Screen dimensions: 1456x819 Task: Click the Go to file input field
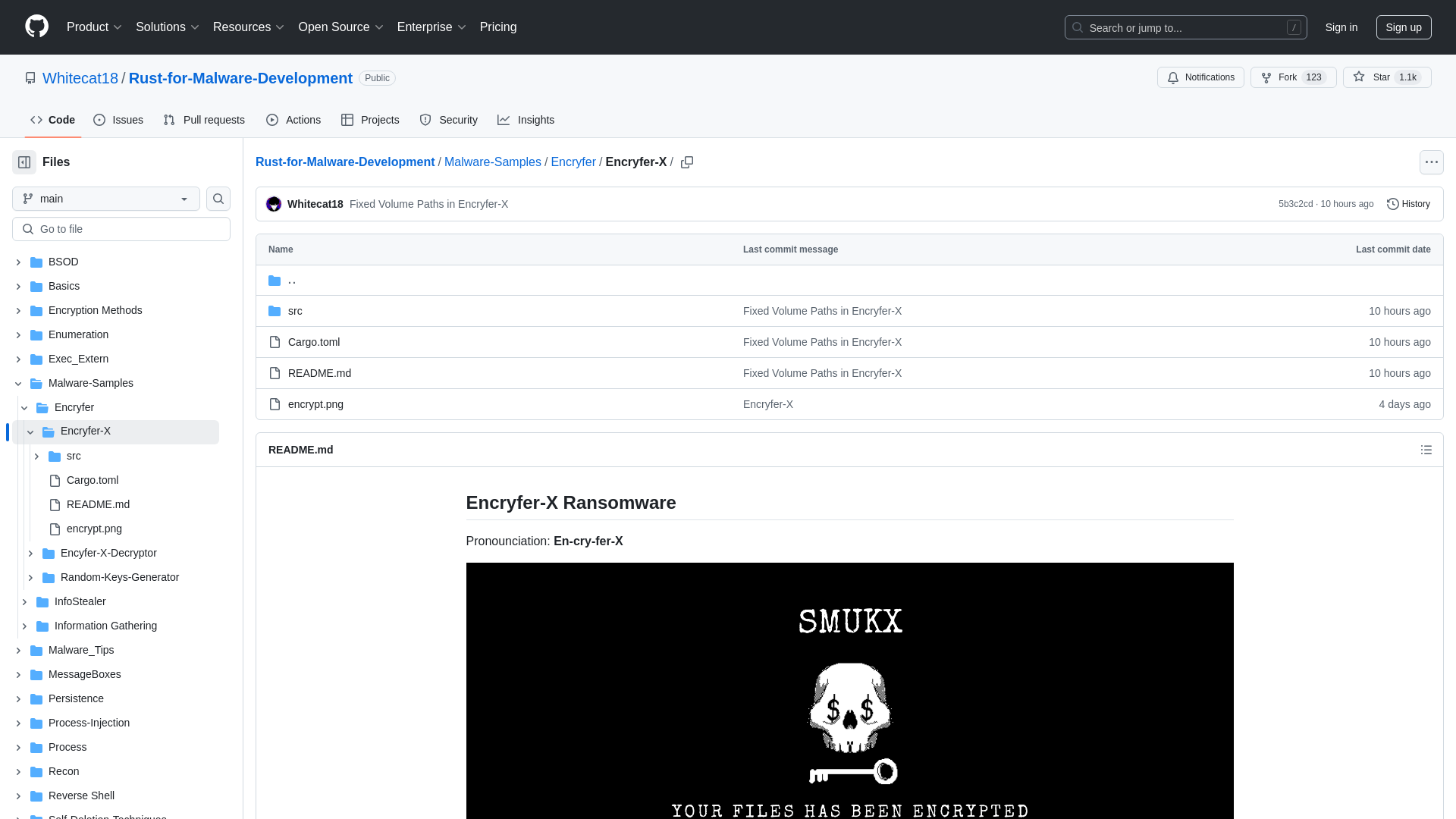[x=121, y=229]
